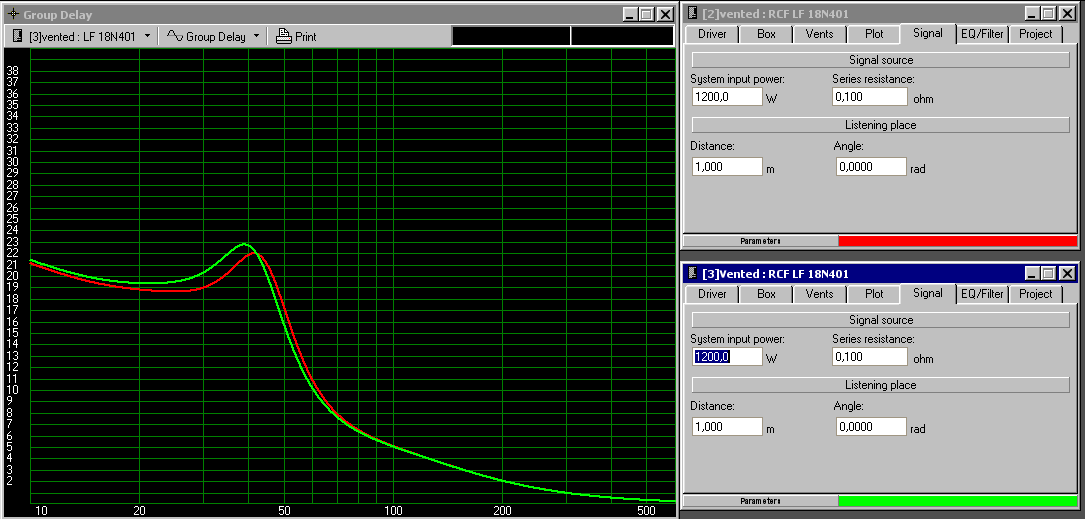Image resolution: width=1085 pixels, height=519 pixels.
Task: Select the Vents tab in [2]vented window
Action: pos(819,34)
